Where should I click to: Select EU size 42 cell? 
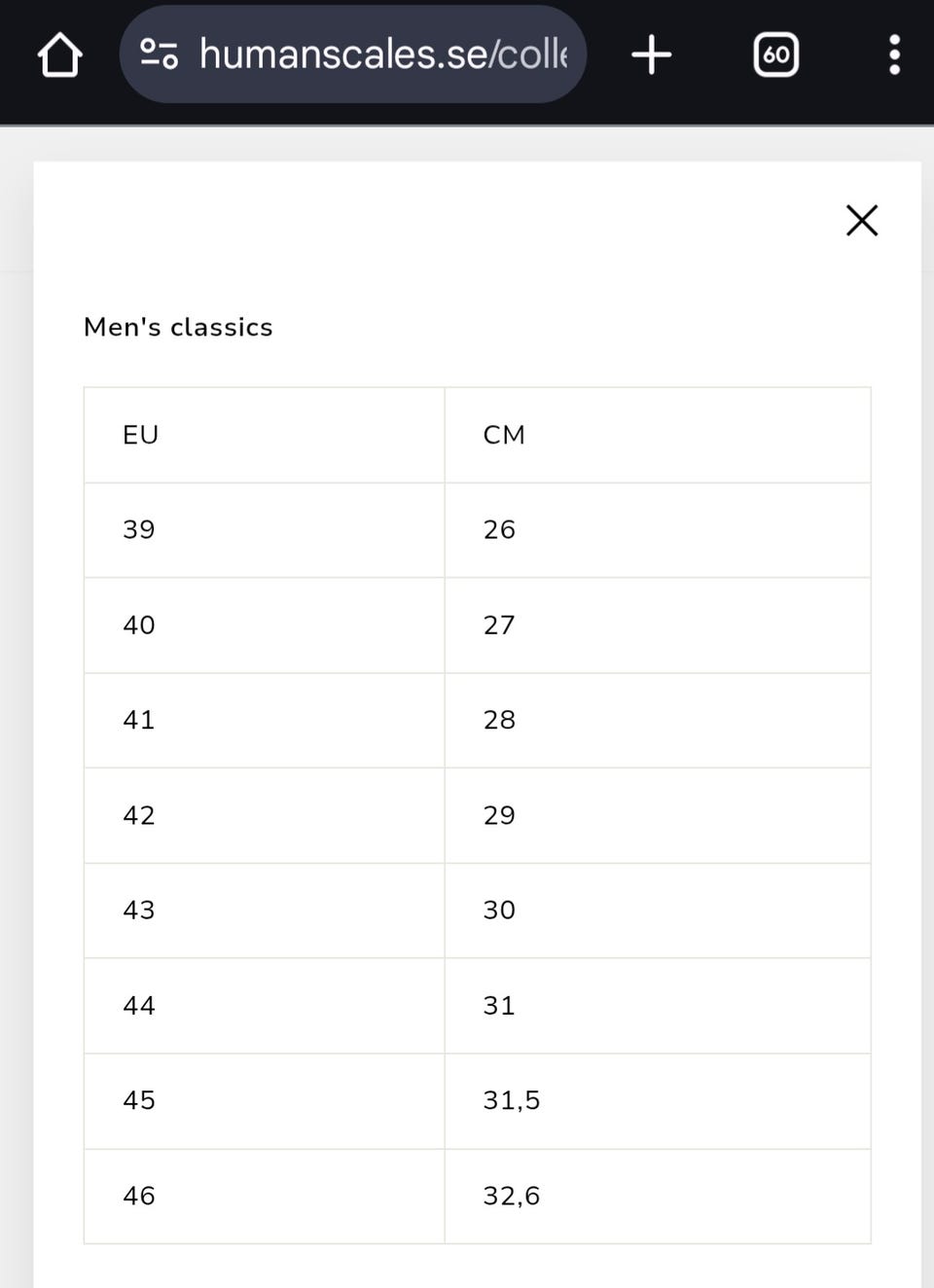(139, 815)
